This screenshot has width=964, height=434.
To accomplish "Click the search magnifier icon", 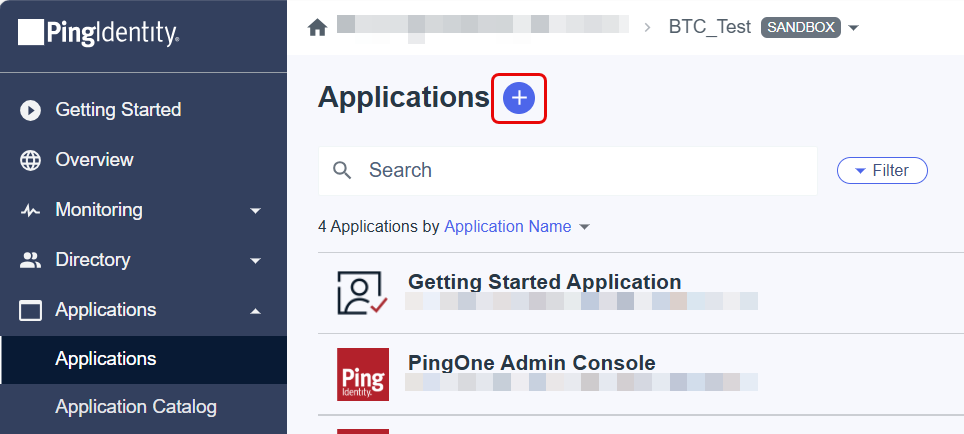I will coord(342,170).
